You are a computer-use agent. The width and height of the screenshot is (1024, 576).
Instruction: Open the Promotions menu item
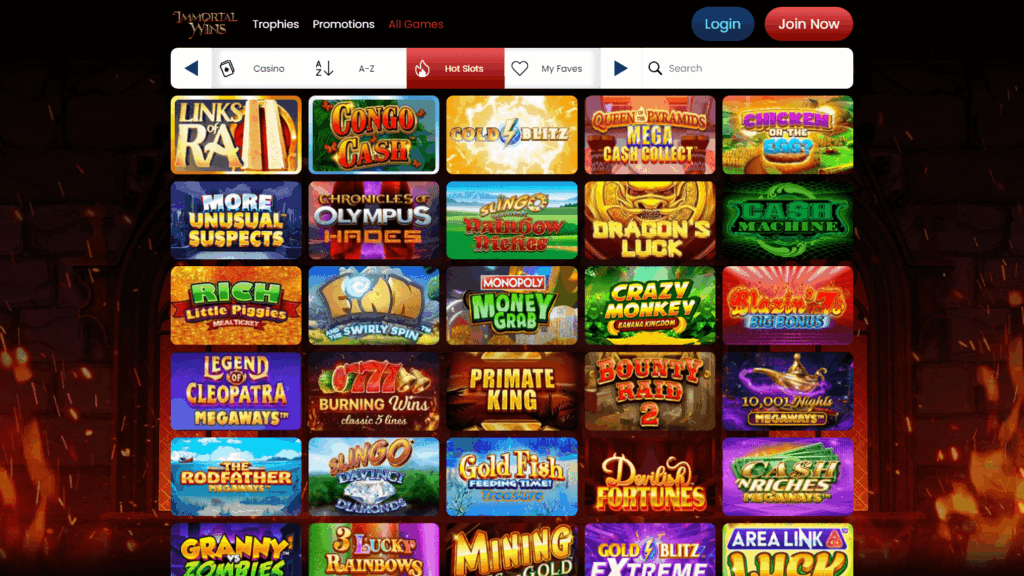344,24
